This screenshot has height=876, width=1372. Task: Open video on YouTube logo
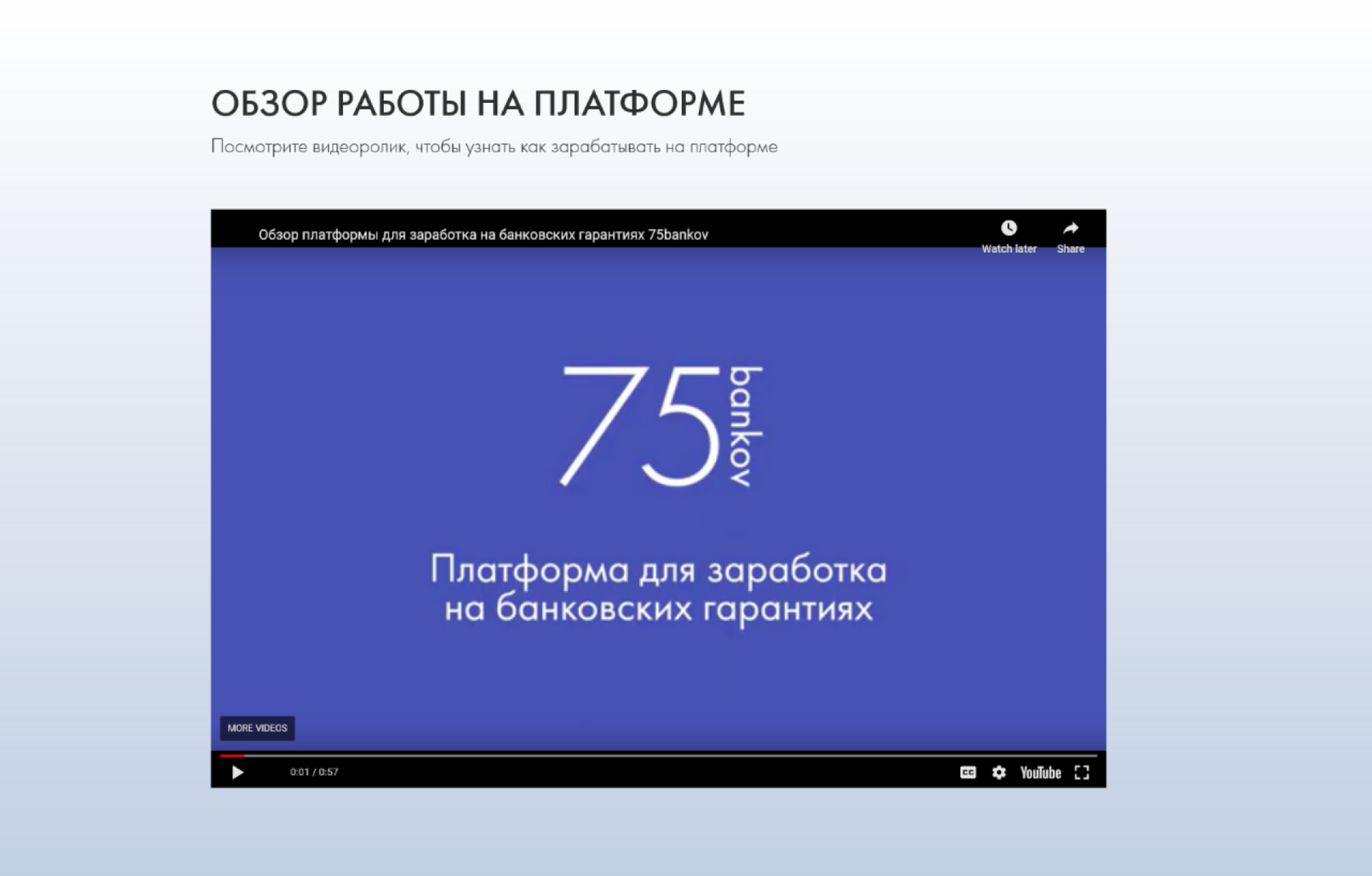[x=1040, y=772]
